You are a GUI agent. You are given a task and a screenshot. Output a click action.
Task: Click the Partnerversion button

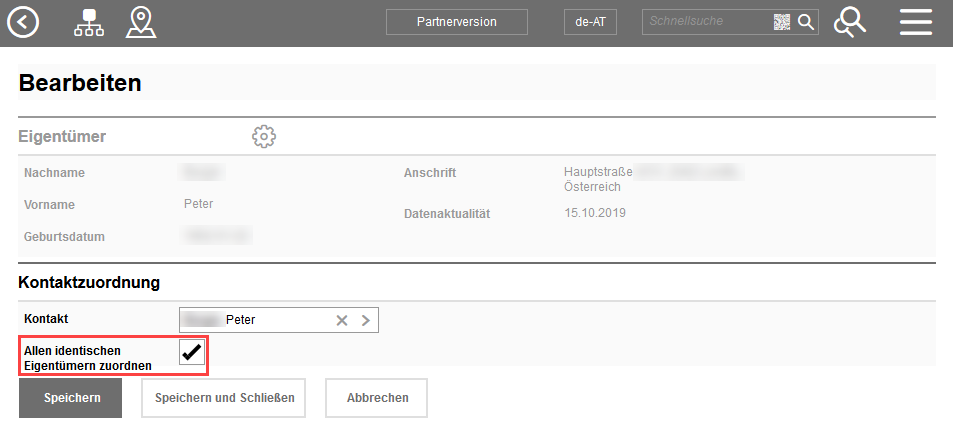(456, 22)
